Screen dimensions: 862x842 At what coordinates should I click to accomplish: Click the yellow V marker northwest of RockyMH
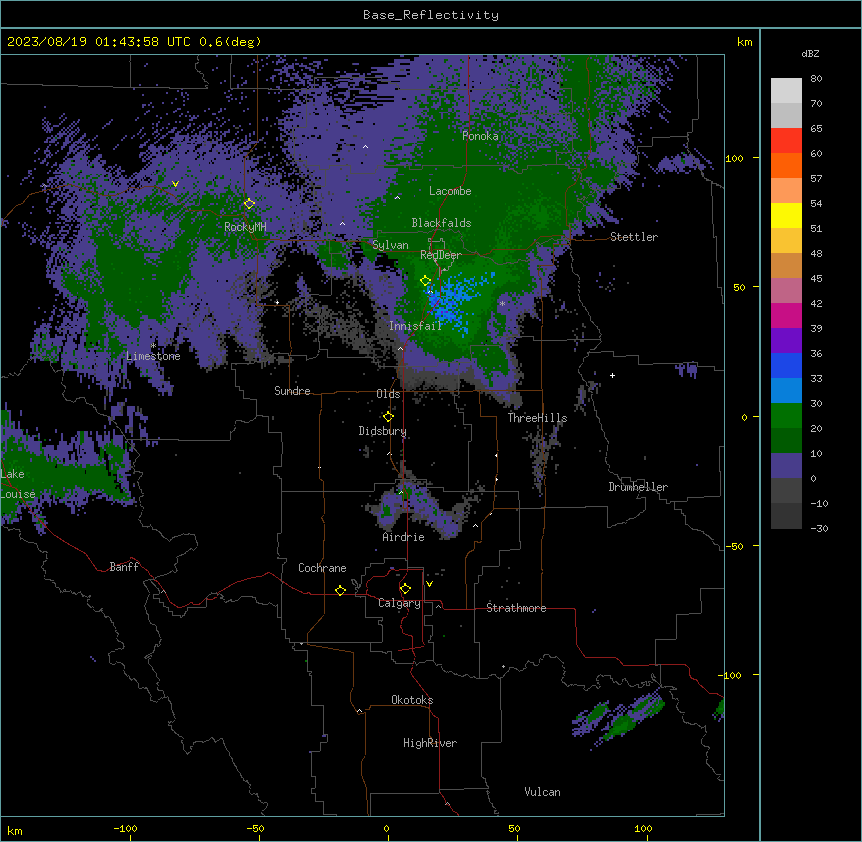(175, 184)
